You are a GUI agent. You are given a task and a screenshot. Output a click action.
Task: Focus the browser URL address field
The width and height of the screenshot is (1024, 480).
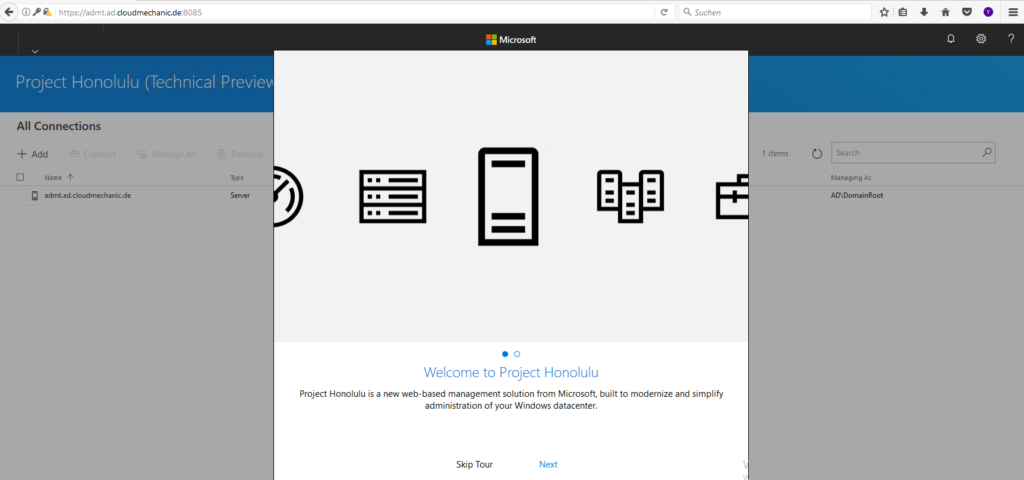pos(355,12)
